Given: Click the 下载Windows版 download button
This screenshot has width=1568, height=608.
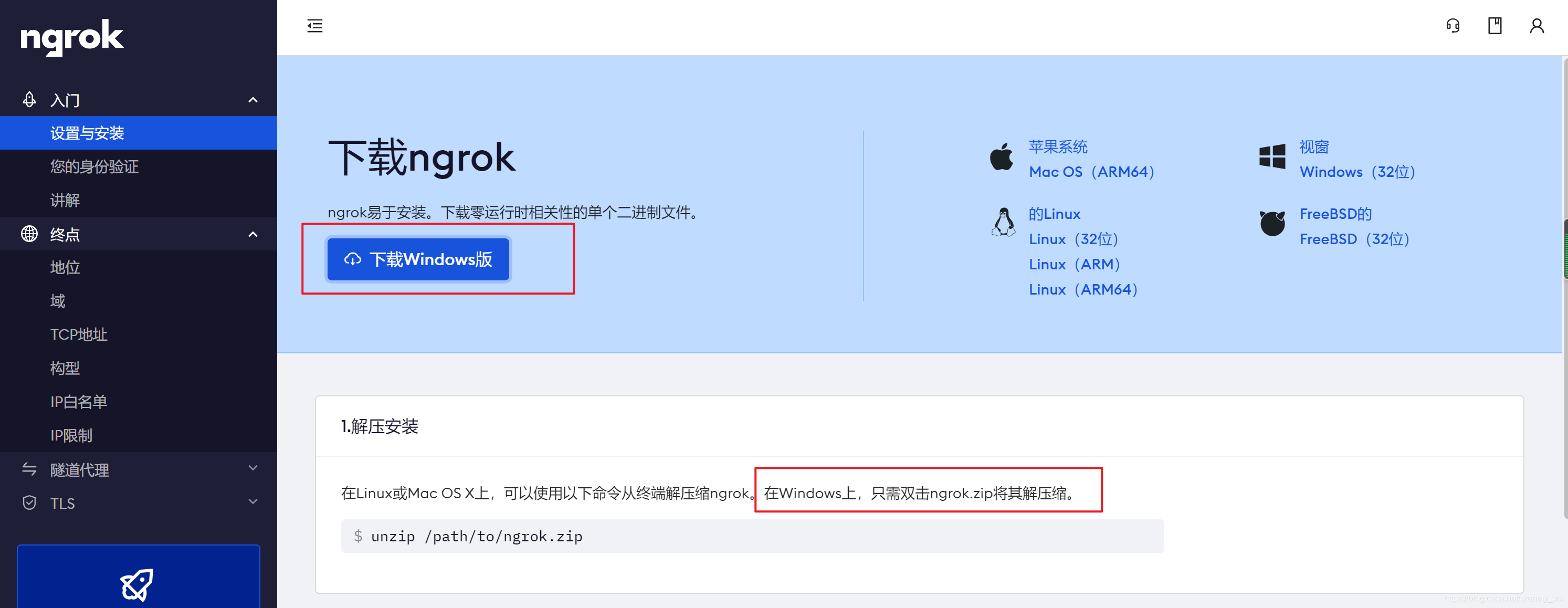Looking at the screenshot, I should (417, 259).
